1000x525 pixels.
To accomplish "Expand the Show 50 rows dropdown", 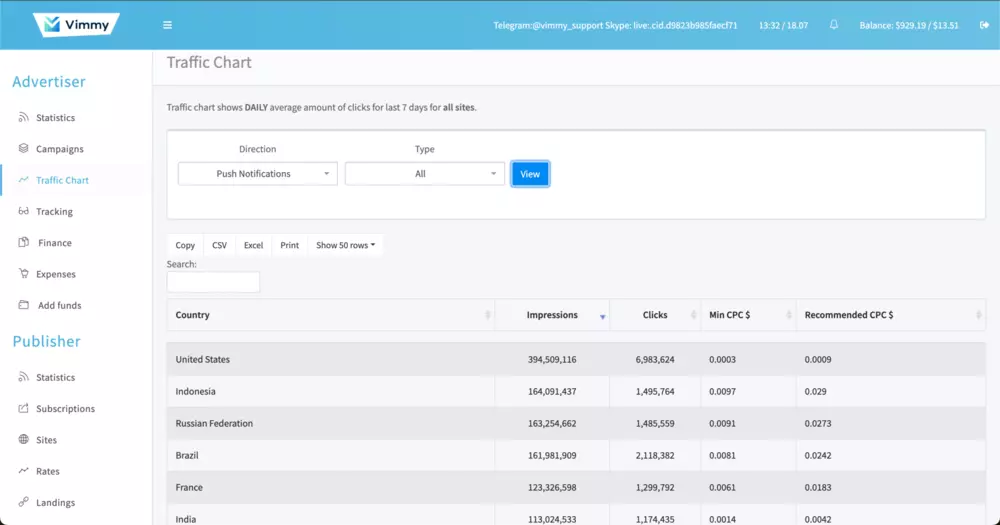I will point(346,245).
